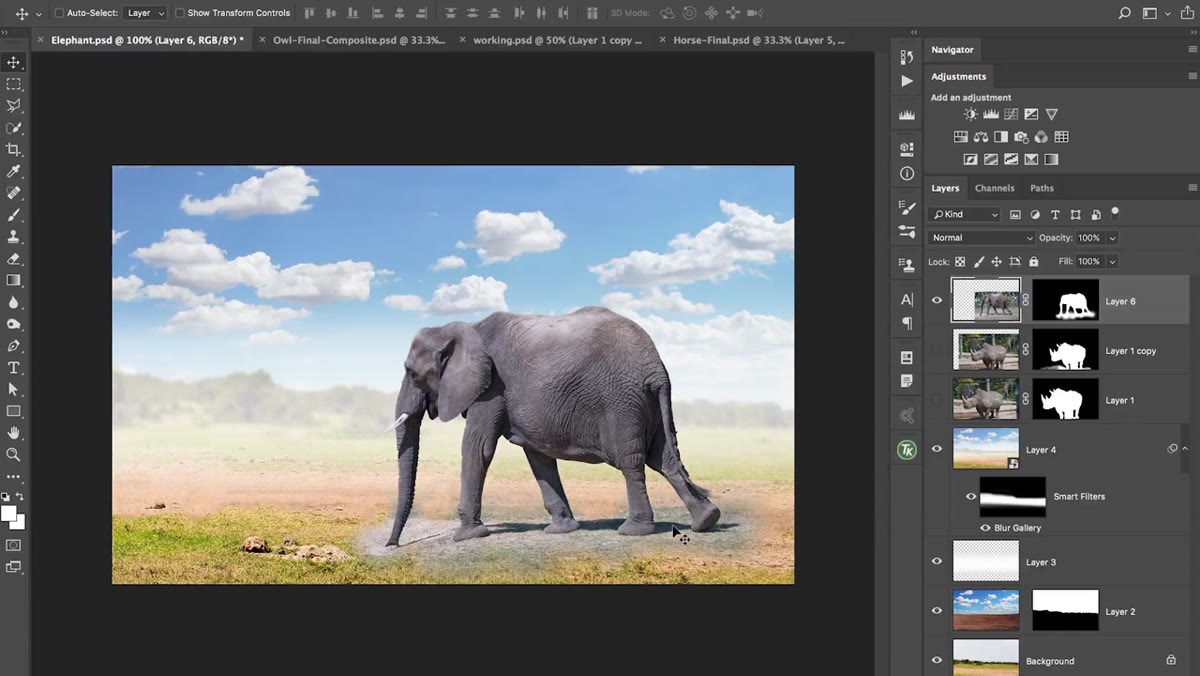
Task: Add a Brightness/Contrast adjustment
Action: [970, 115]
